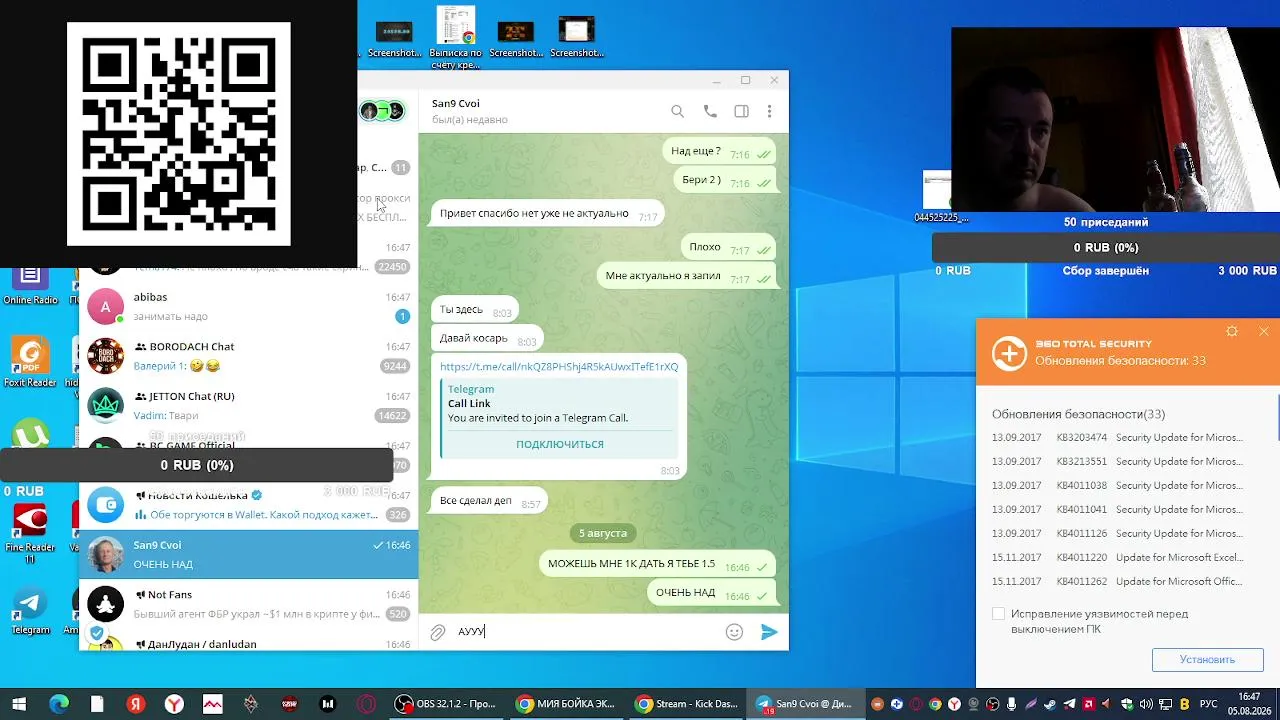
Task: Open the Not Fans channel
Action: pos(249,604)
